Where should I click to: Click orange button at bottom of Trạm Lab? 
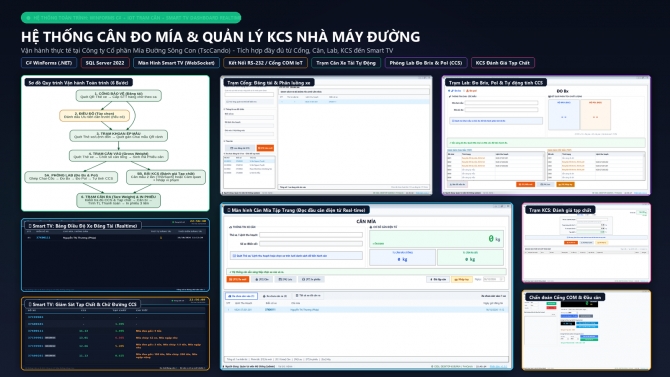[x=525, y=184]
